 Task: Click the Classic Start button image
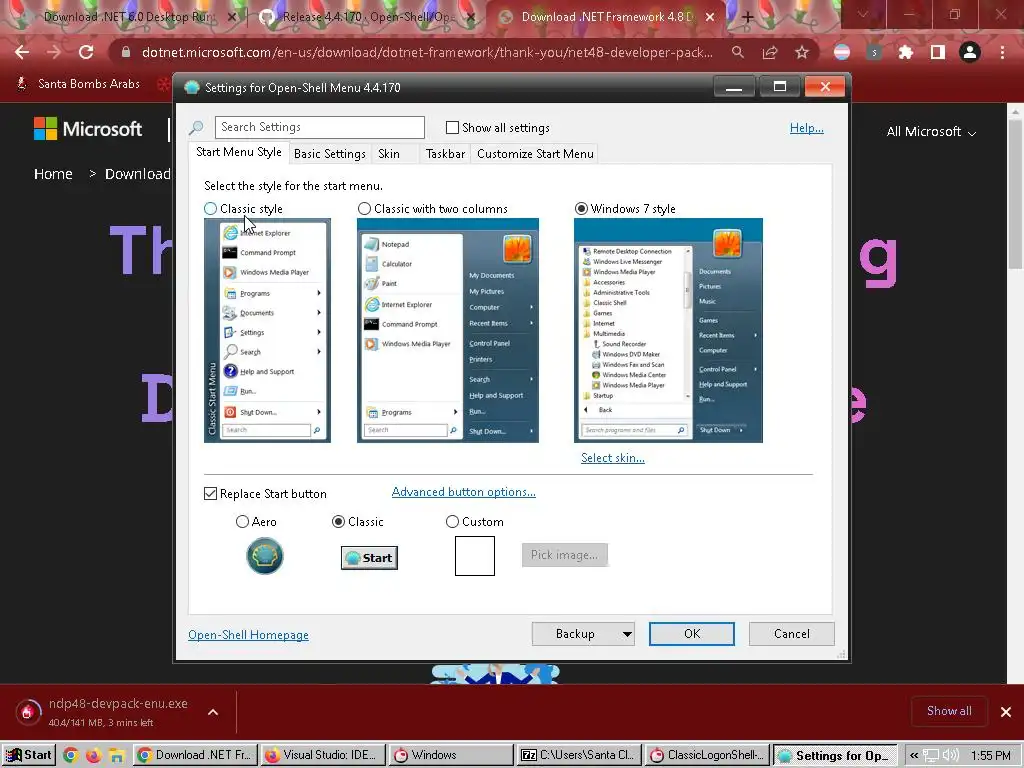click(369, 558)
